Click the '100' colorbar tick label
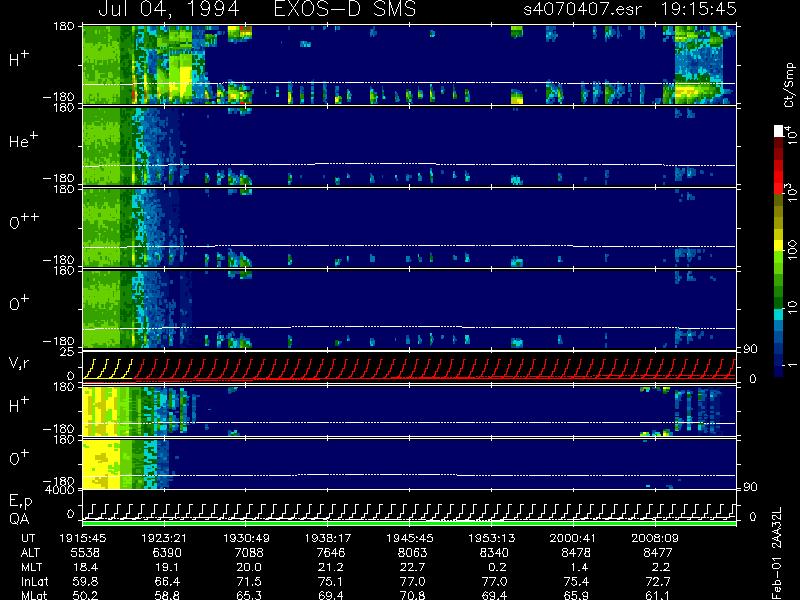 click(791, 250)
